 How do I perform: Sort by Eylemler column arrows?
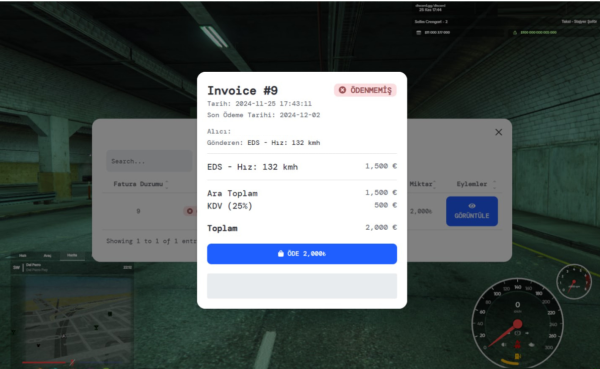coord(494,184)
